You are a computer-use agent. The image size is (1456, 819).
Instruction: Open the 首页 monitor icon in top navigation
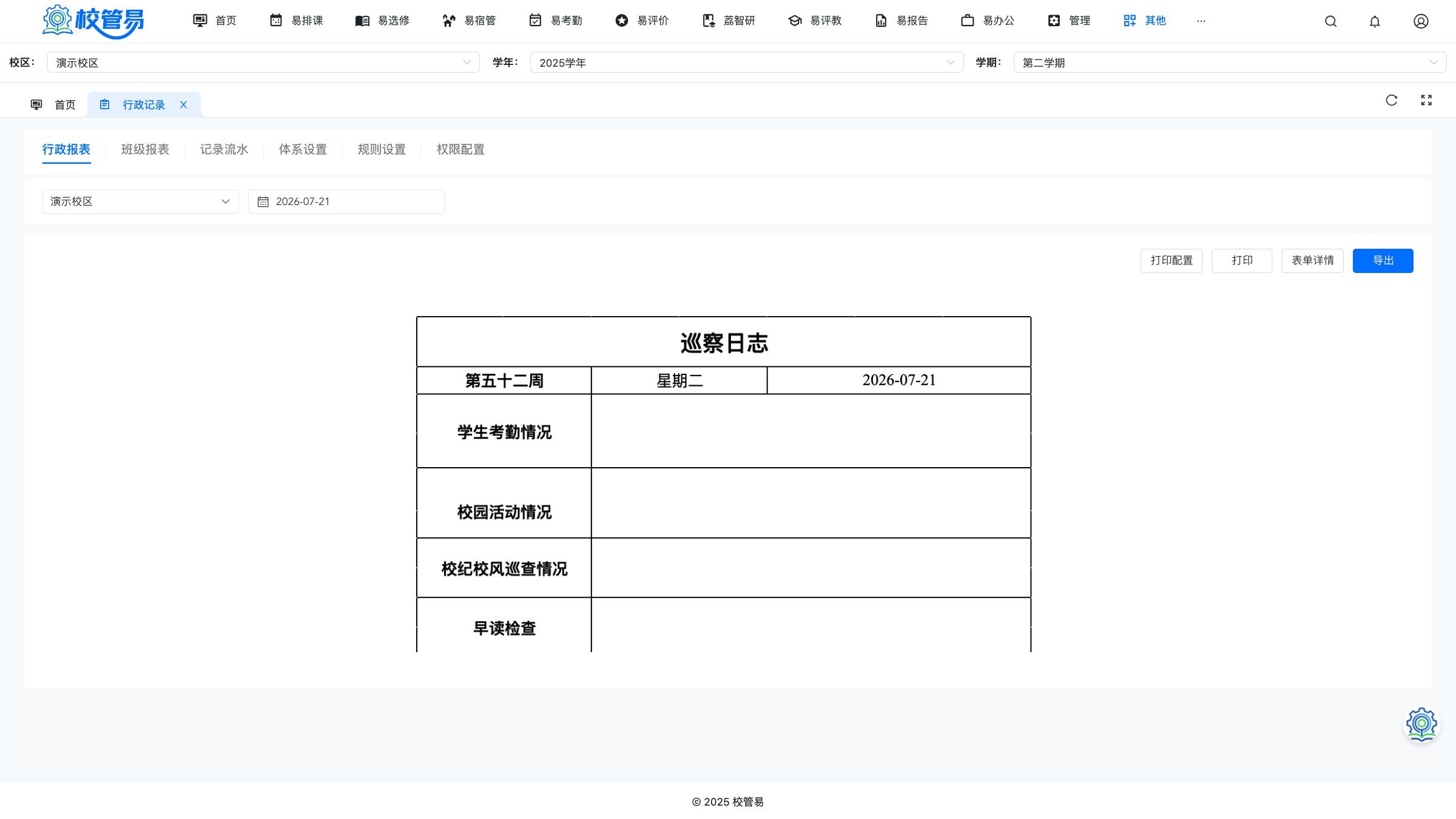[200, 21]
